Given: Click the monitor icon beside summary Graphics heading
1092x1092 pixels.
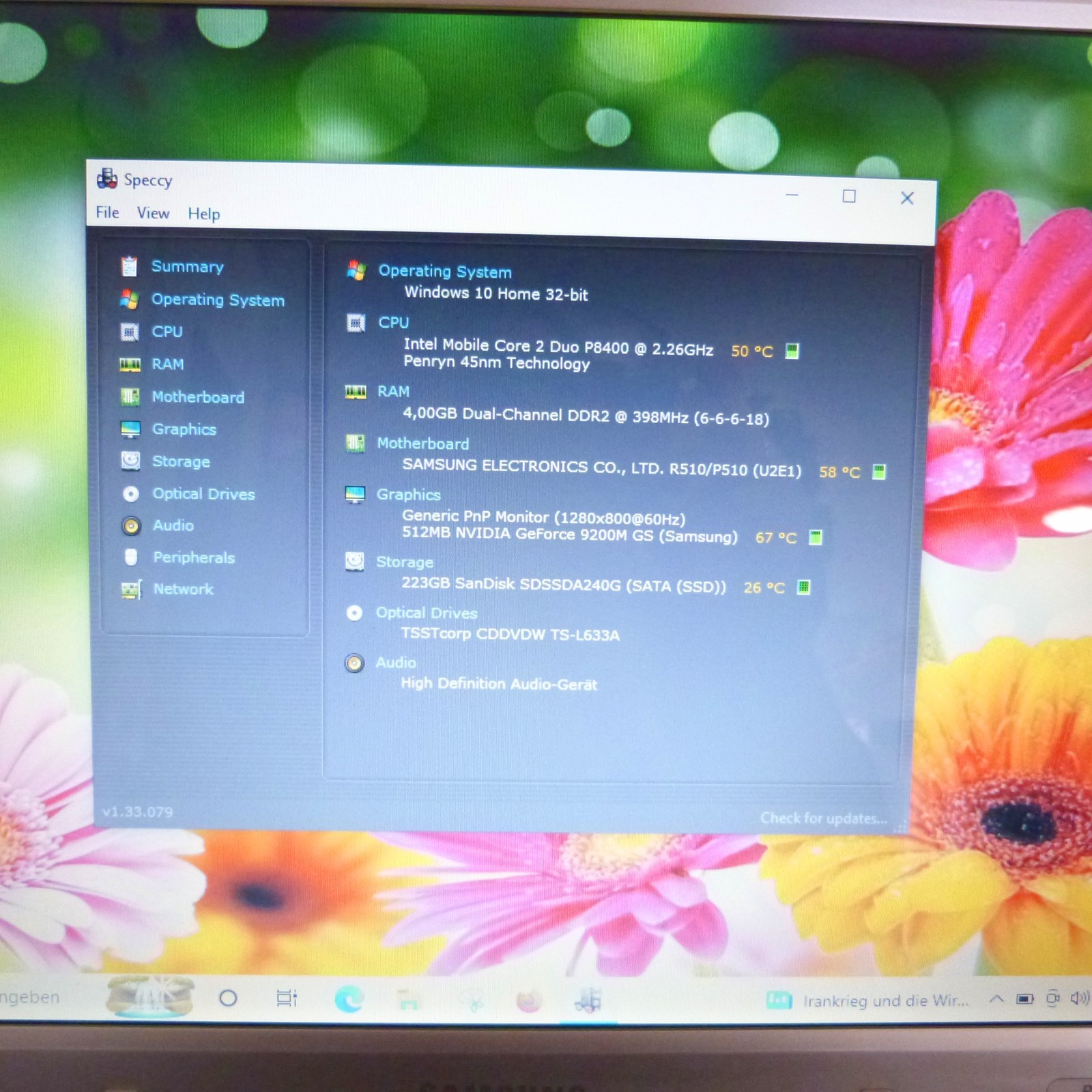Looking at the screenshot, I should tap(355, 495).
